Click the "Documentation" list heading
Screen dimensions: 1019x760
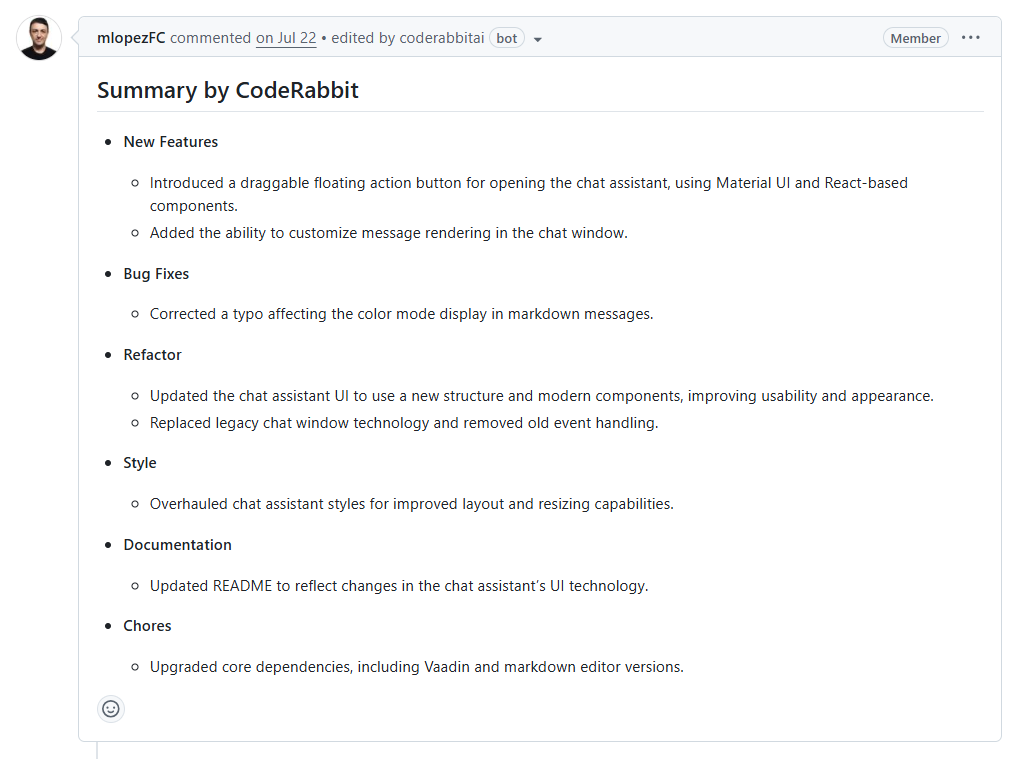click(177, 545)
